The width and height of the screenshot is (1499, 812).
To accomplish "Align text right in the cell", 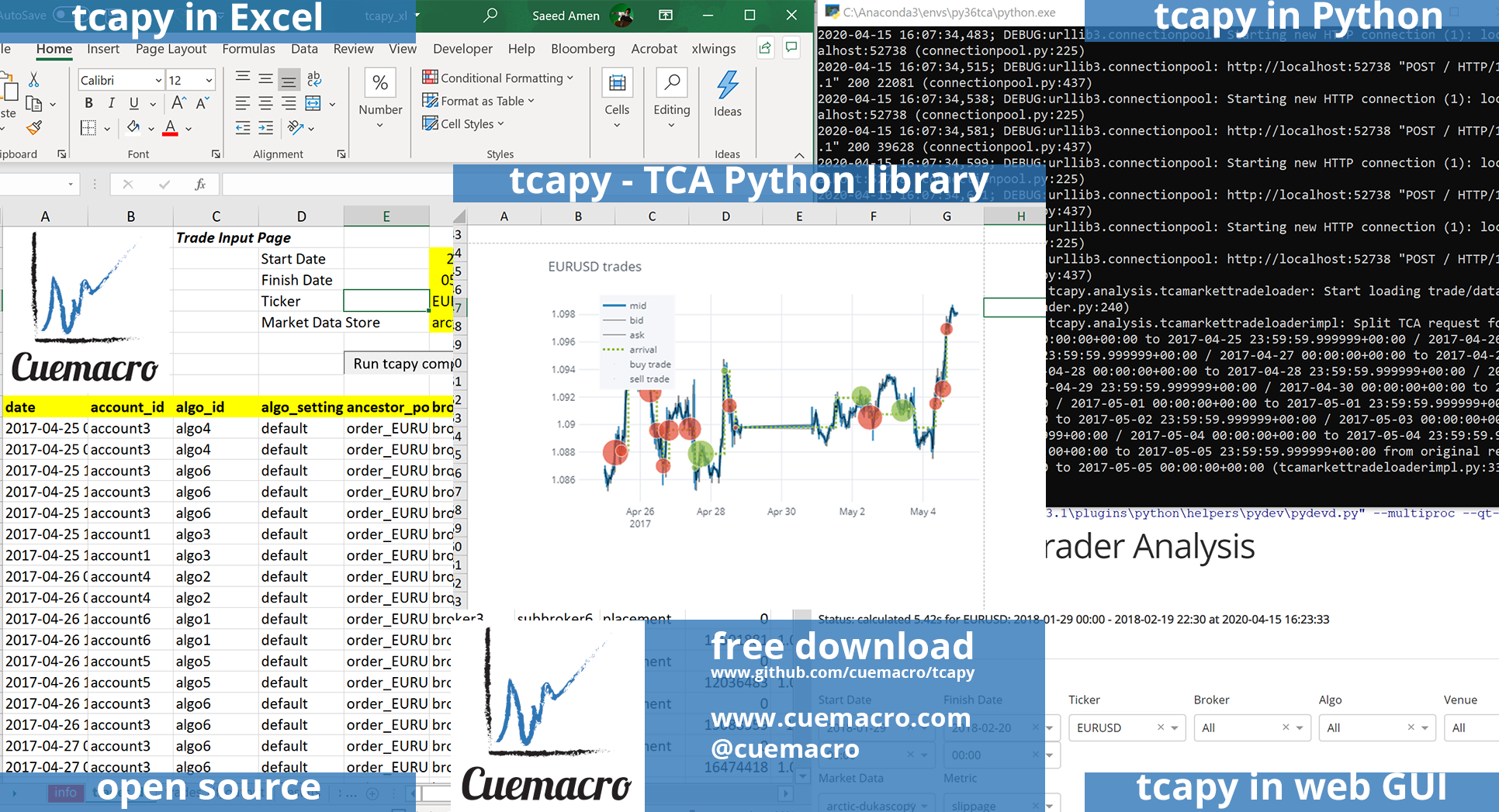I will point(289,103).
